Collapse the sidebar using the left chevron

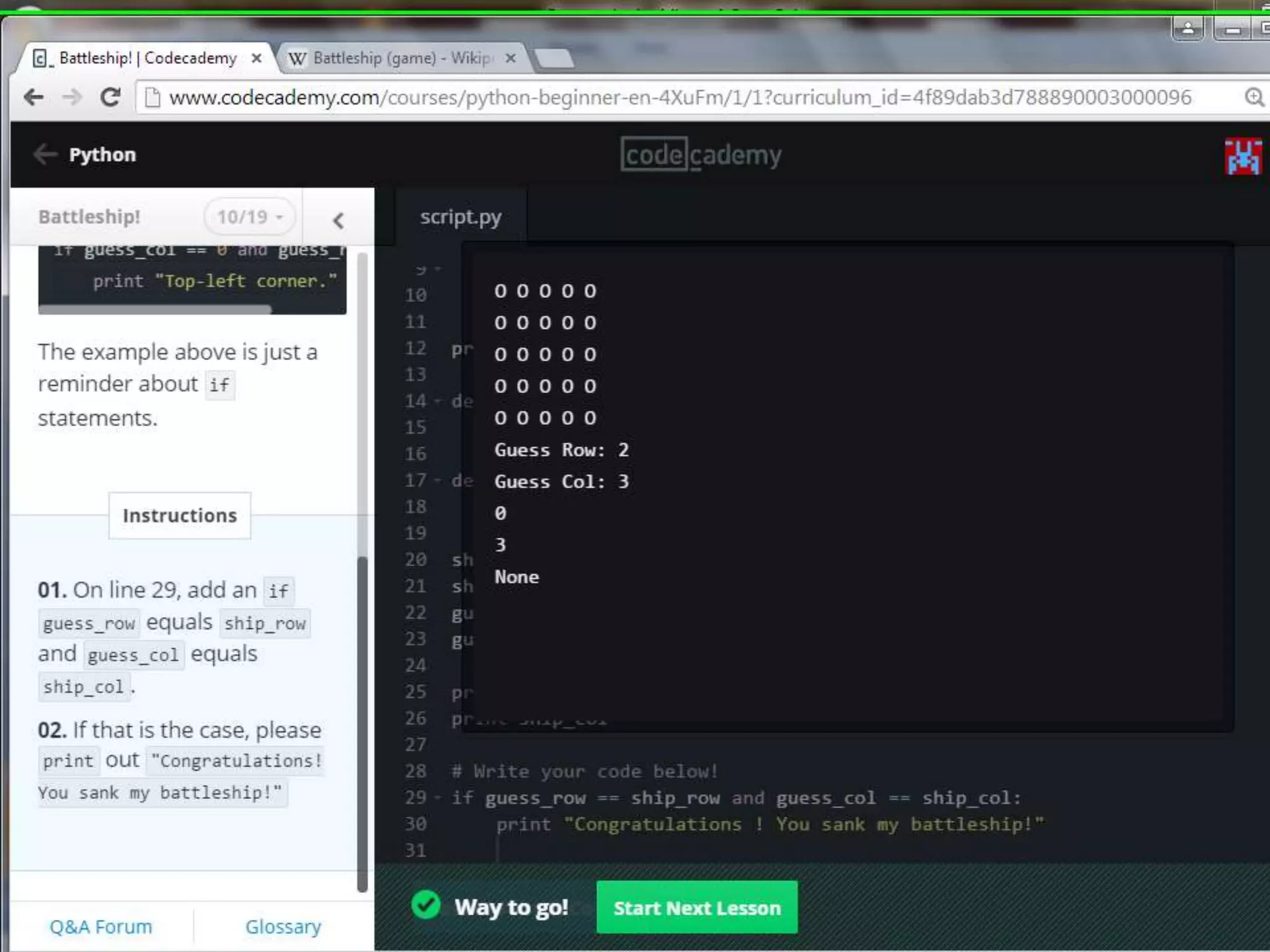pos(338,220)
